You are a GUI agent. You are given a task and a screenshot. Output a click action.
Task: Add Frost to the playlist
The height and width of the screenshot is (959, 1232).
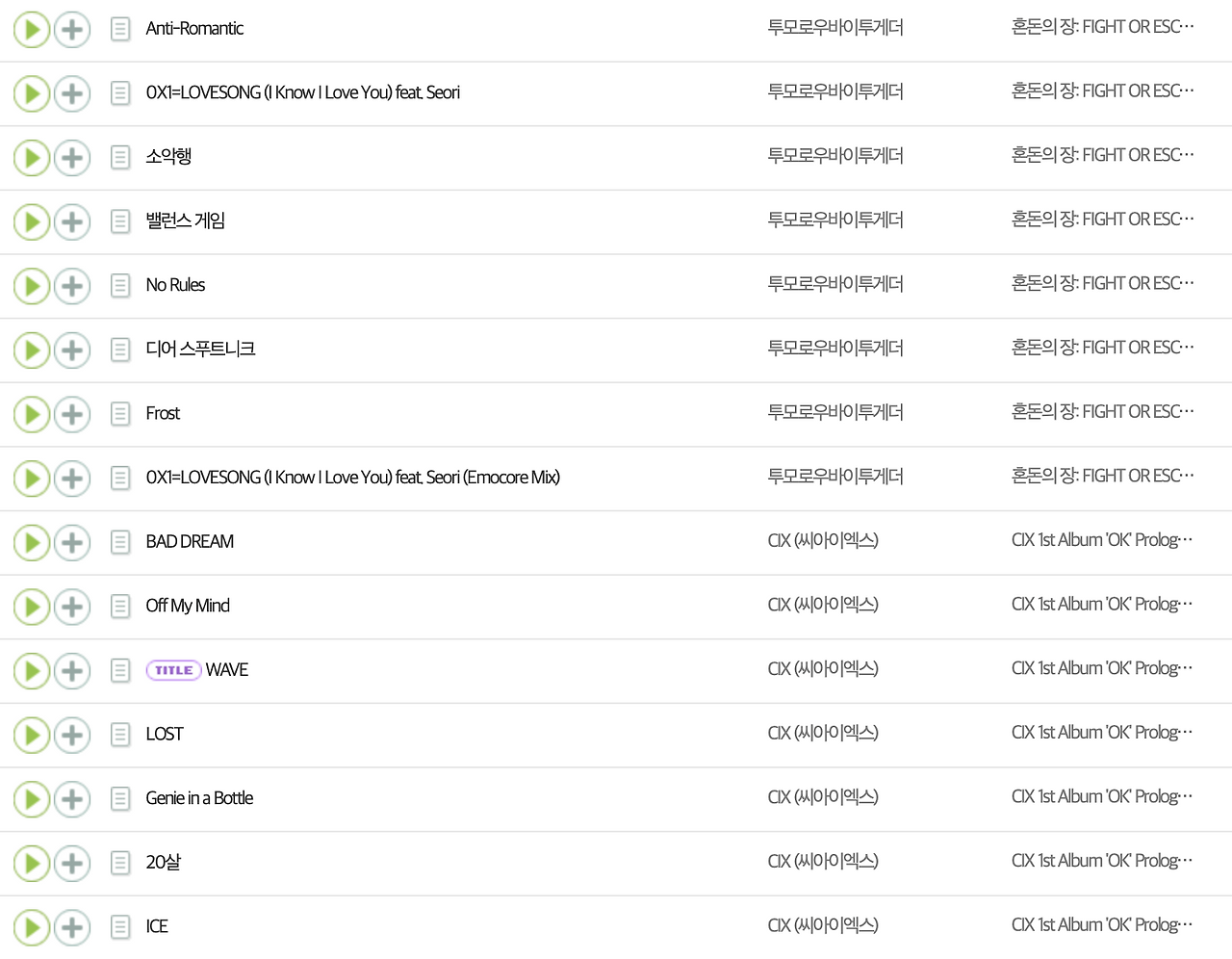click(x=72, y=414)
